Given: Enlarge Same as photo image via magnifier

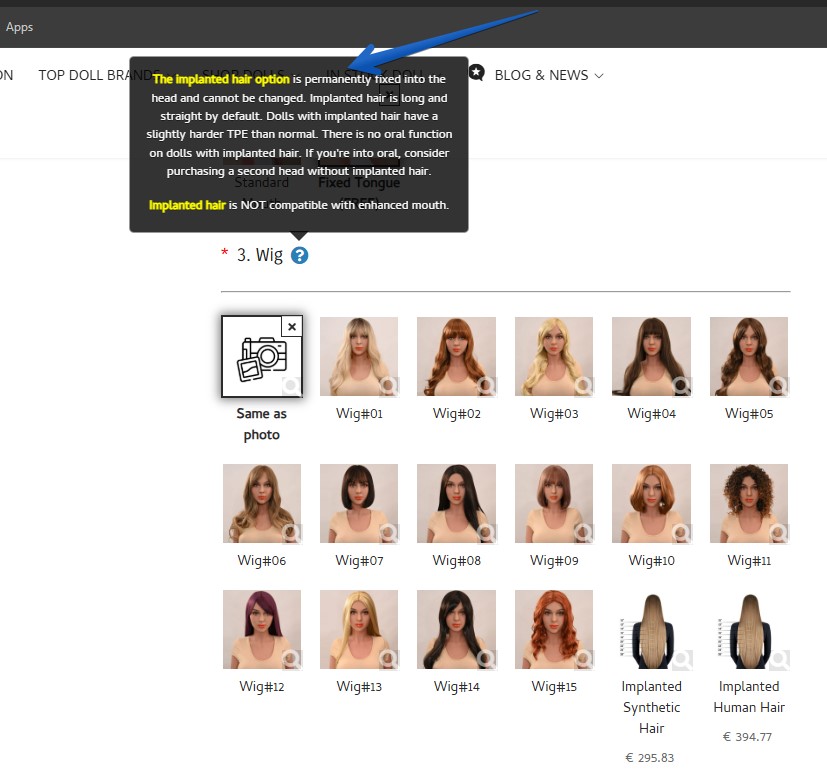Looking at the screenshot, I should [291, 386].
